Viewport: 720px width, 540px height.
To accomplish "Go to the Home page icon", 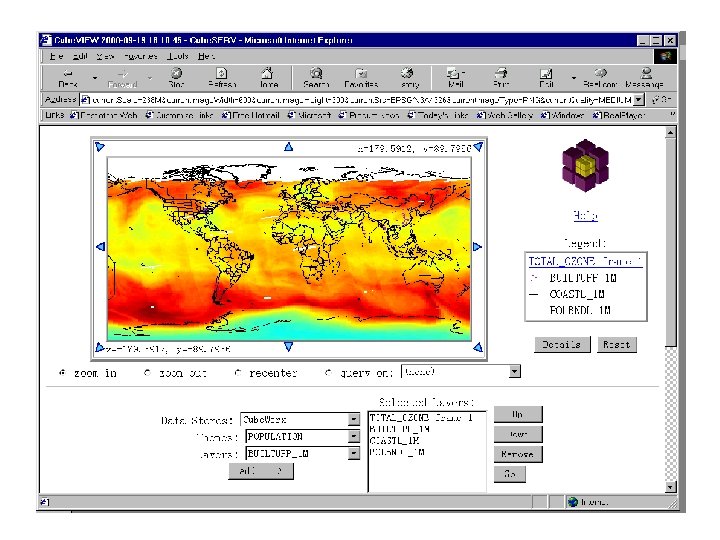I will pyautogui.click(x=269, y=78).
